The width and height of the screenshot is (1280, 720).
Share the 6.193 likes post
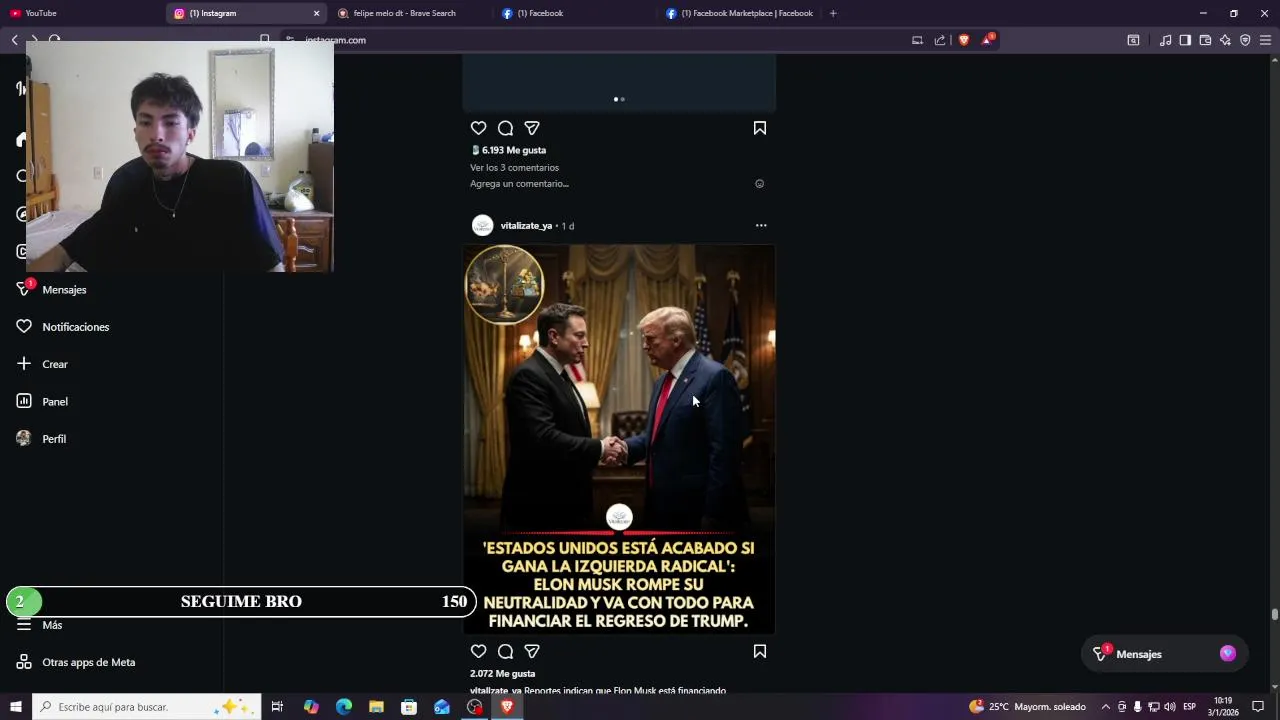(532, 128)
